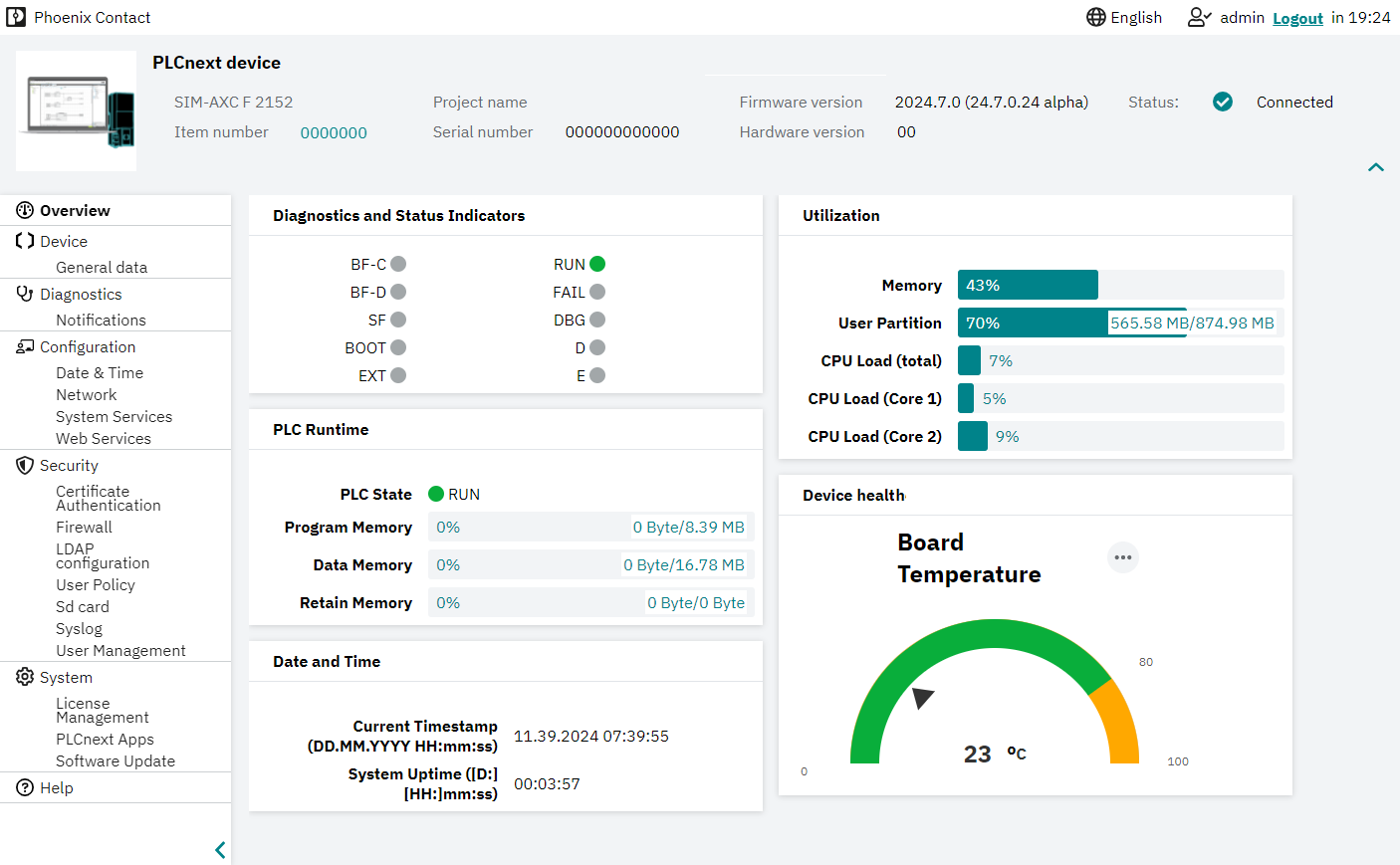Click the BF-C LED indicator
Image resolution: width=1400 pixels, height=865 pixels.
click(x=398, y=264)
